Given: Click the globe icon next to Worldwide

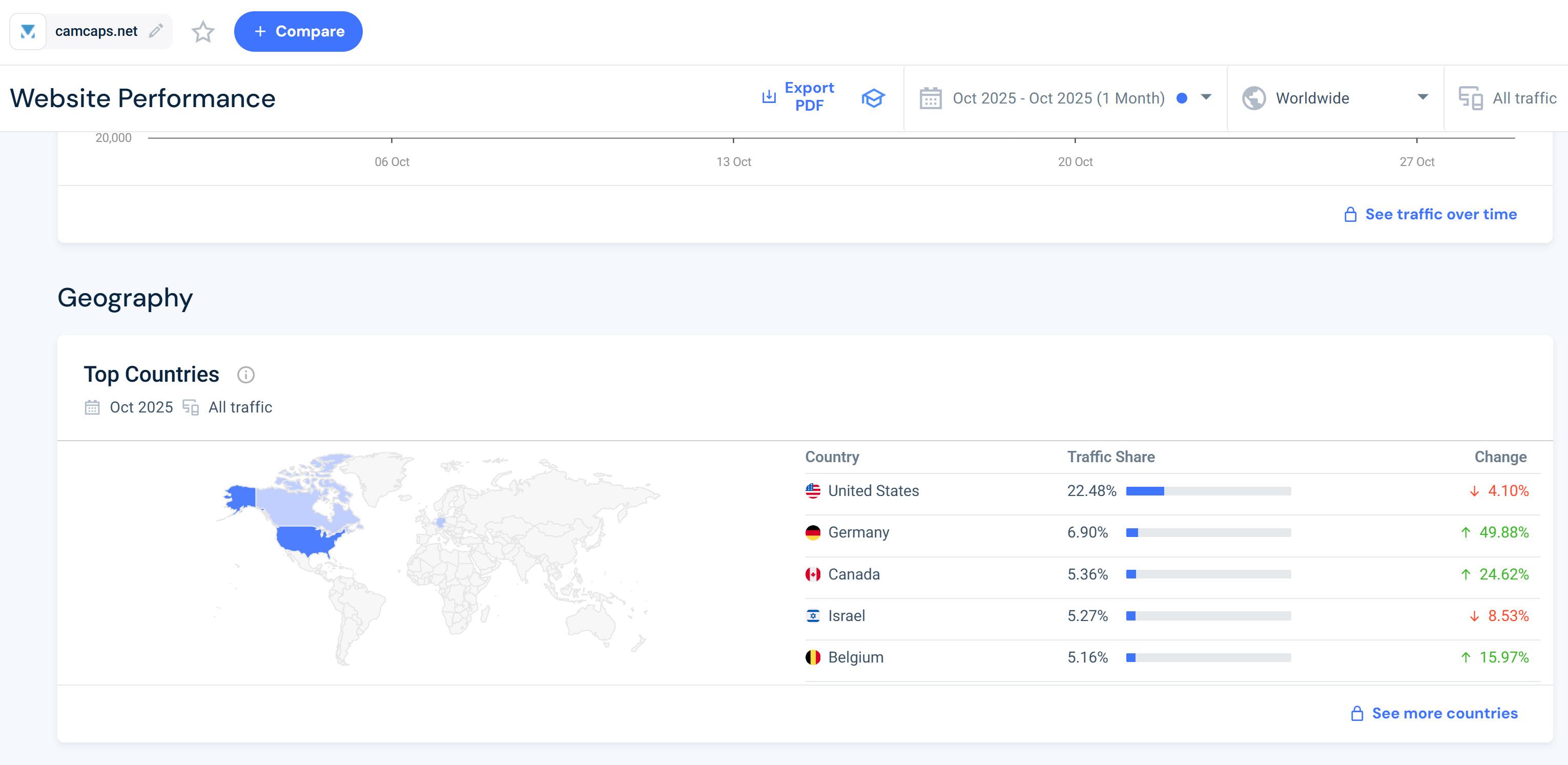Looking at the screenshot, I should [1253, 98].
